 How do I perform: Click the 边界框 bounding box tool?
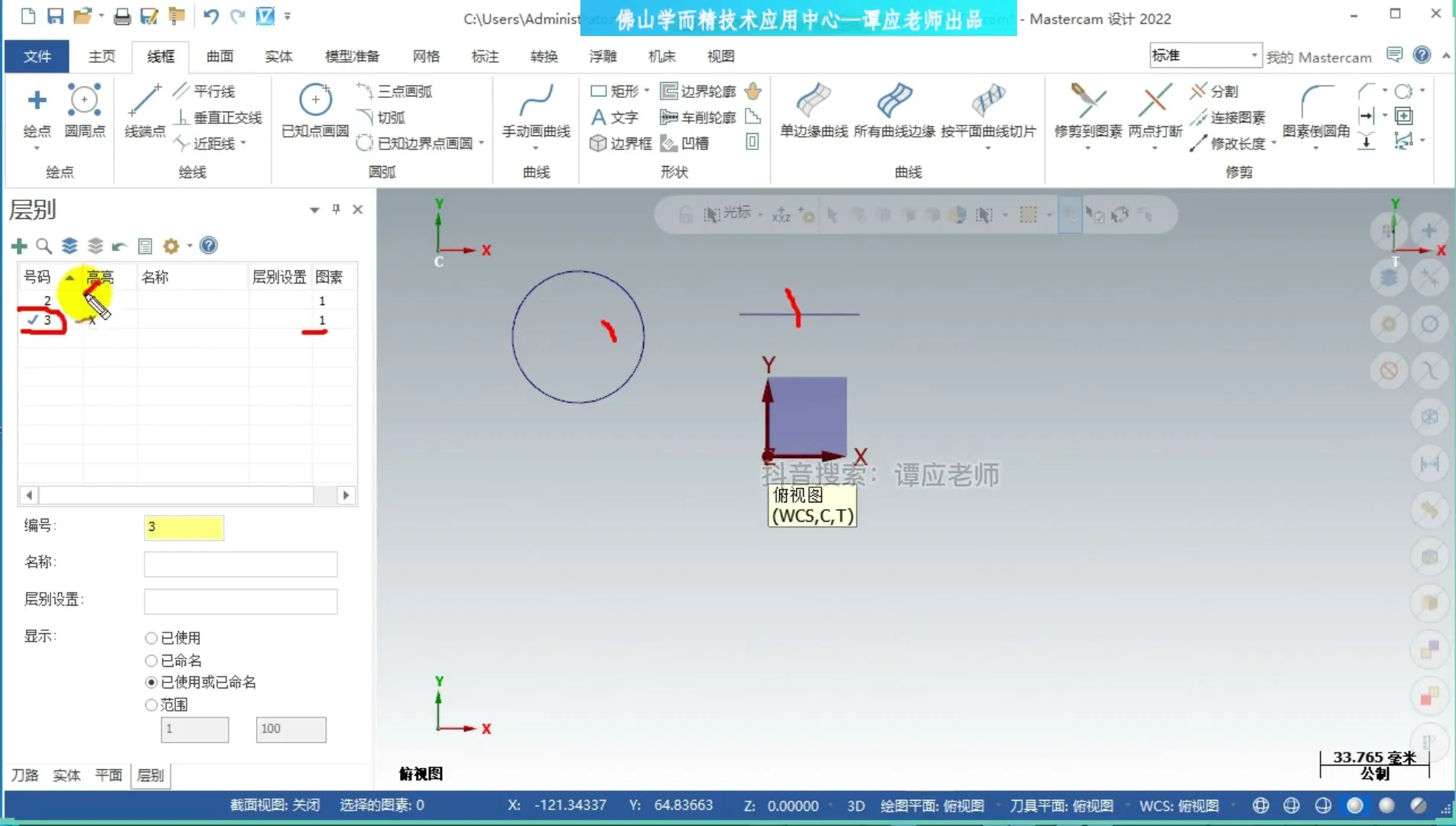[619, 144]
